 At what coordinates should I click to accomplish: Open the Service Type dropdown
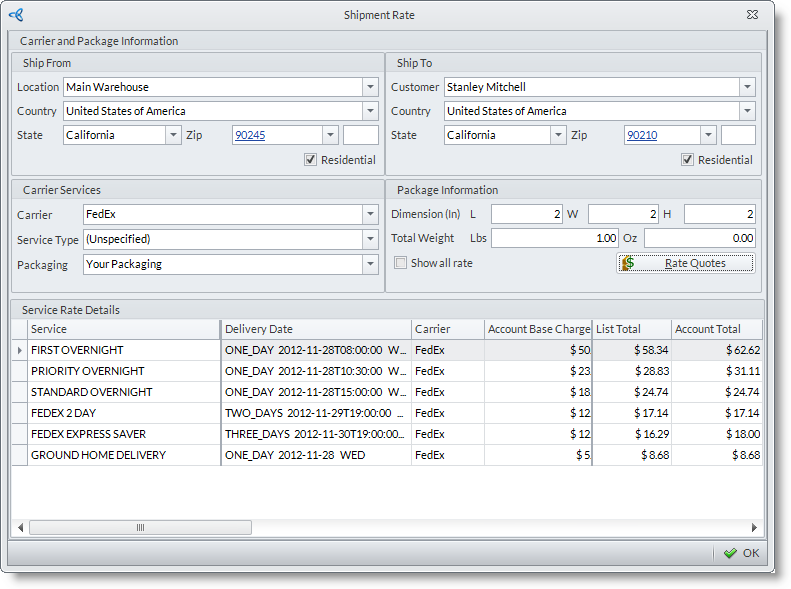click(370, 239)
